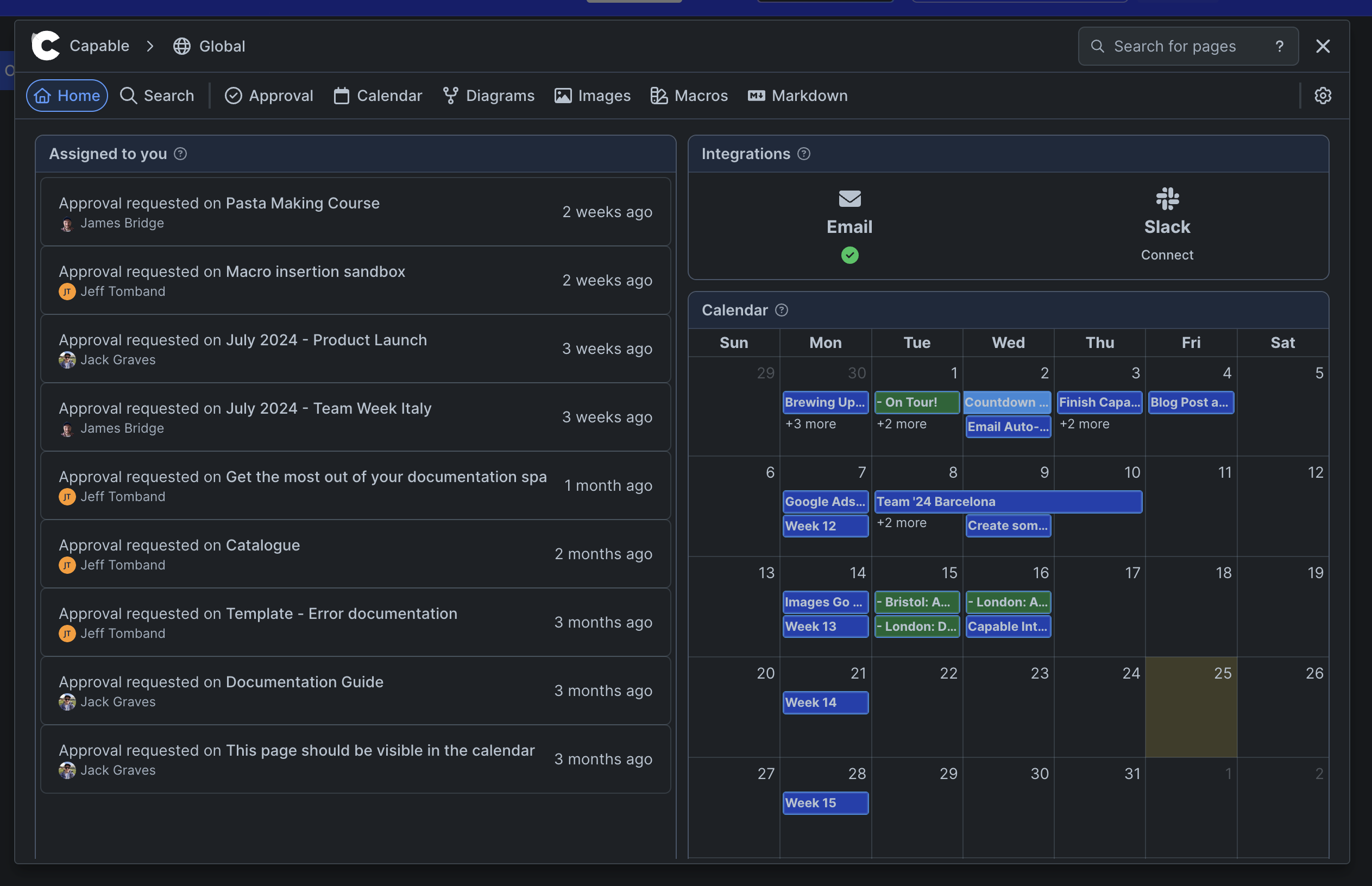1372x886 pixels.
Task: Click help icon beside Assigned to you
Action: tap(180, 154)
